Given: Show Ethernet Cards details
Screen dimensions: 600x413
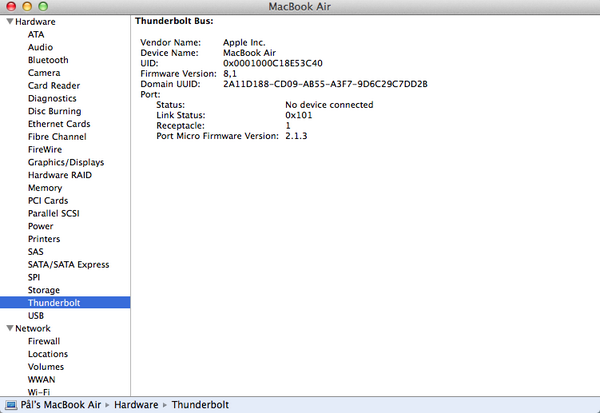Looking at the screenshot, I should (59, 124).
